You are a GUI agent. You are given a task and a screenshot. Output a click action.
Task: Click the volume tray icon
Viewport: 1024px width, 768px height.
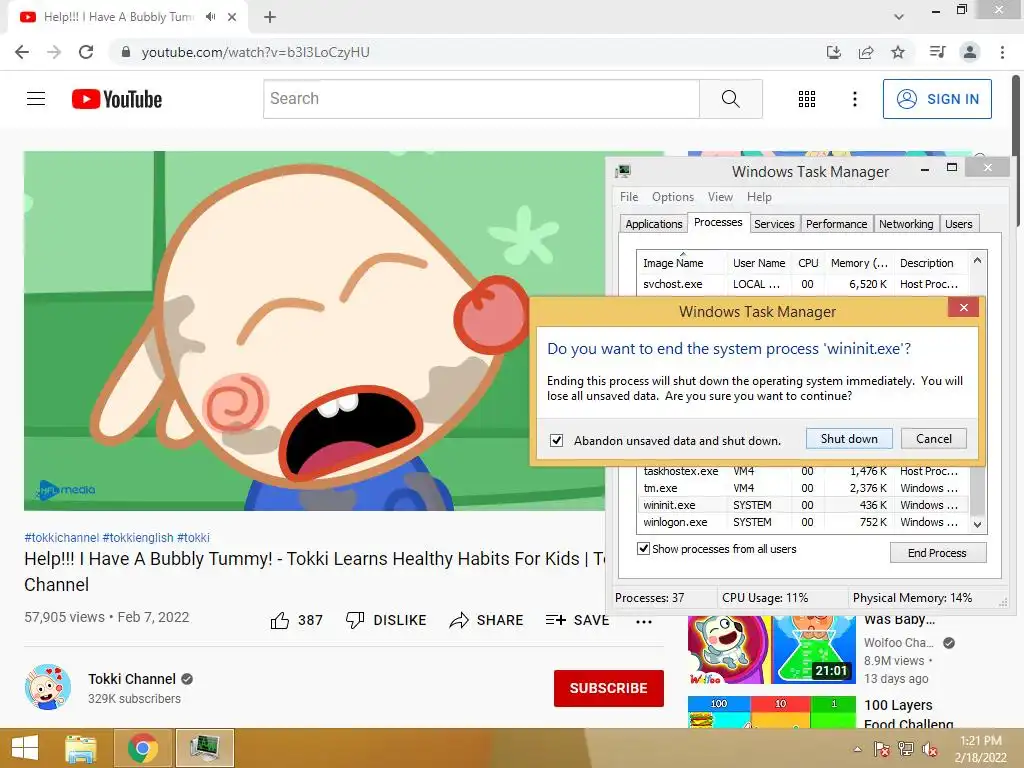point(930,749)
